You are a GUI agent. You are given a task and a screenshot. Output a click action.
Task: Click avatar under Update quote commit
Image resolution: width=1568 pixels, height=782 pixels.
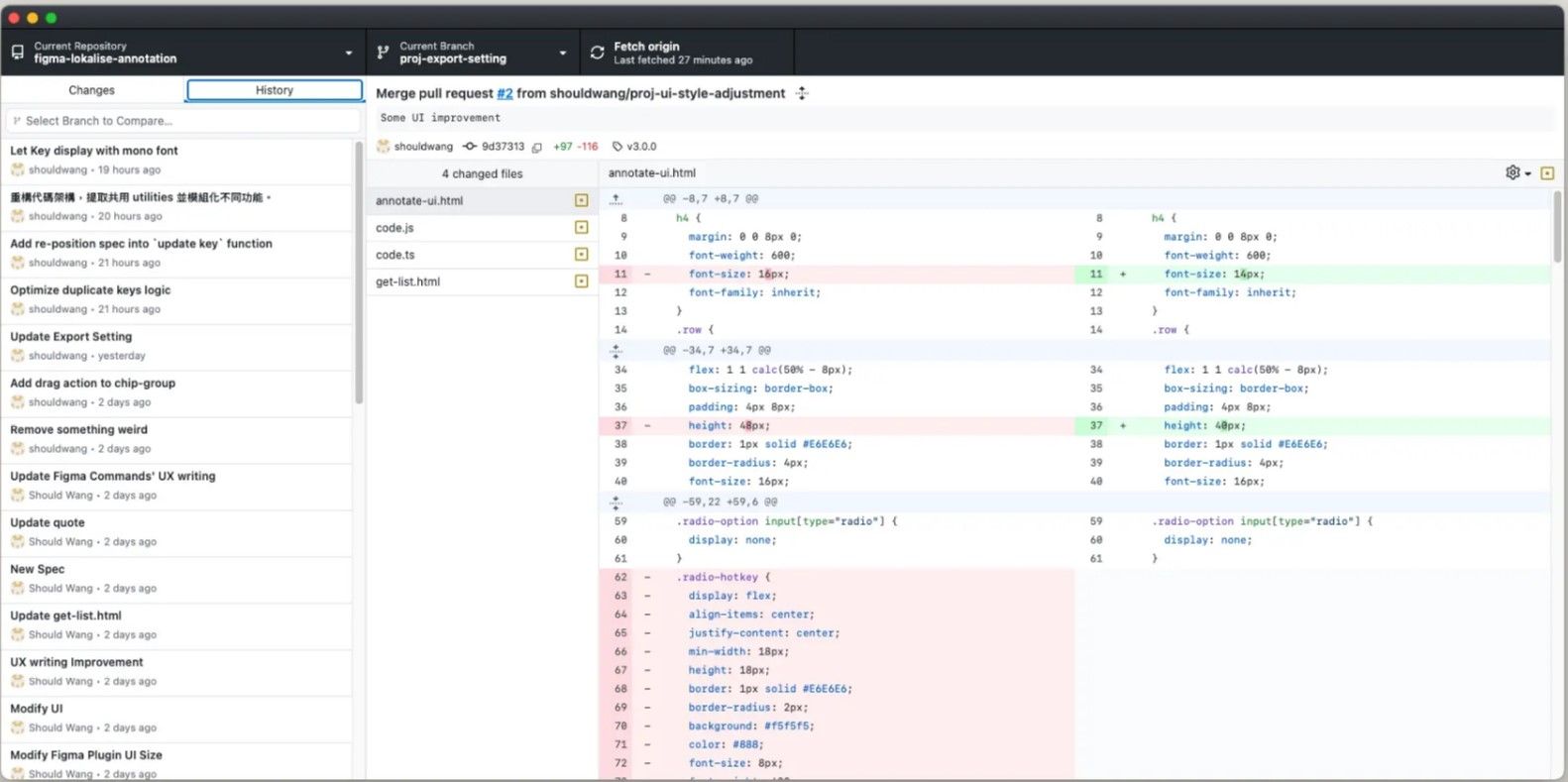[x=17, y=542]
